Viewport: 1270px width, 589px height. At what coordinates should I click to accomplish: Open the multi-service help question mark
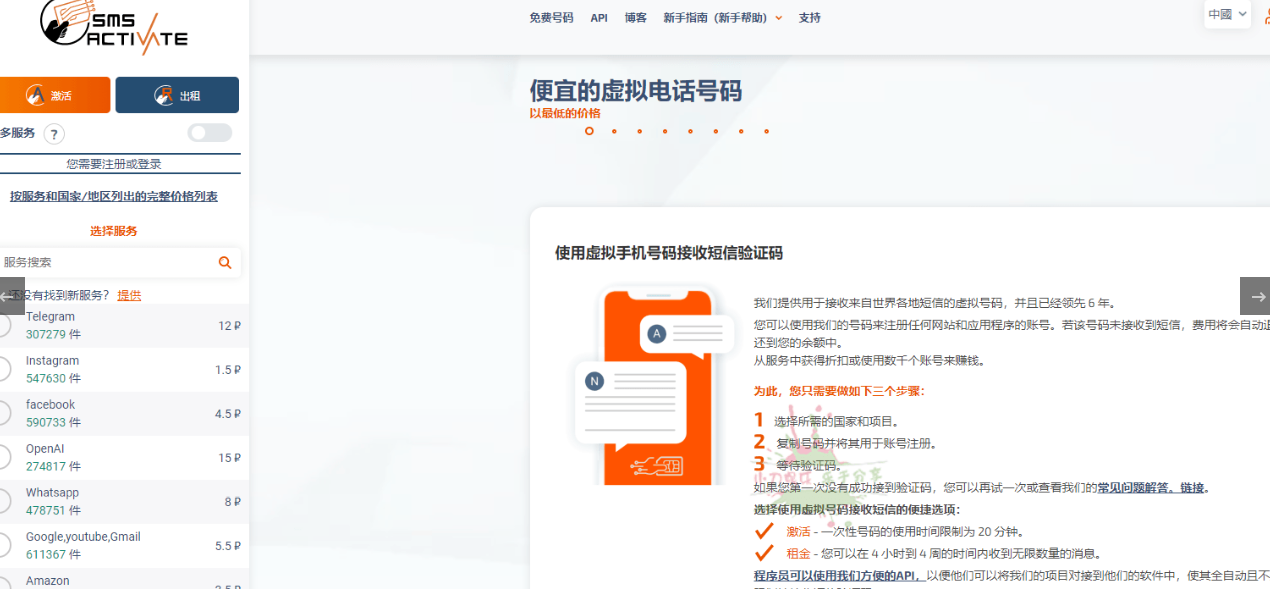coord(54,134)
